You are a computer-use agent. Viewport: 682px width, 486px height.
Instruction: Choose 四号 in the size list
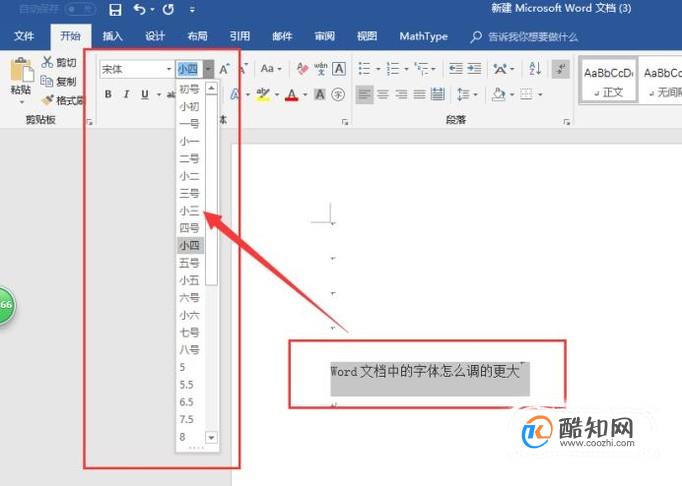point(189,228)
